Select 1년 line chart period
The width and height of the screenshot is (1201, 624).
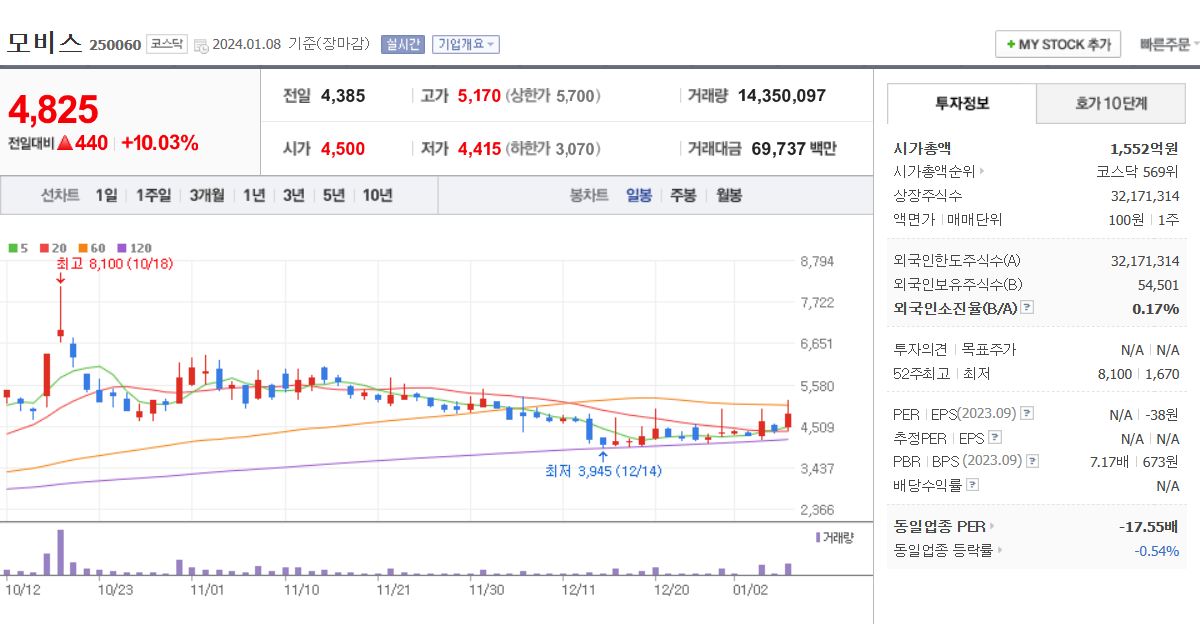(254, 195)
